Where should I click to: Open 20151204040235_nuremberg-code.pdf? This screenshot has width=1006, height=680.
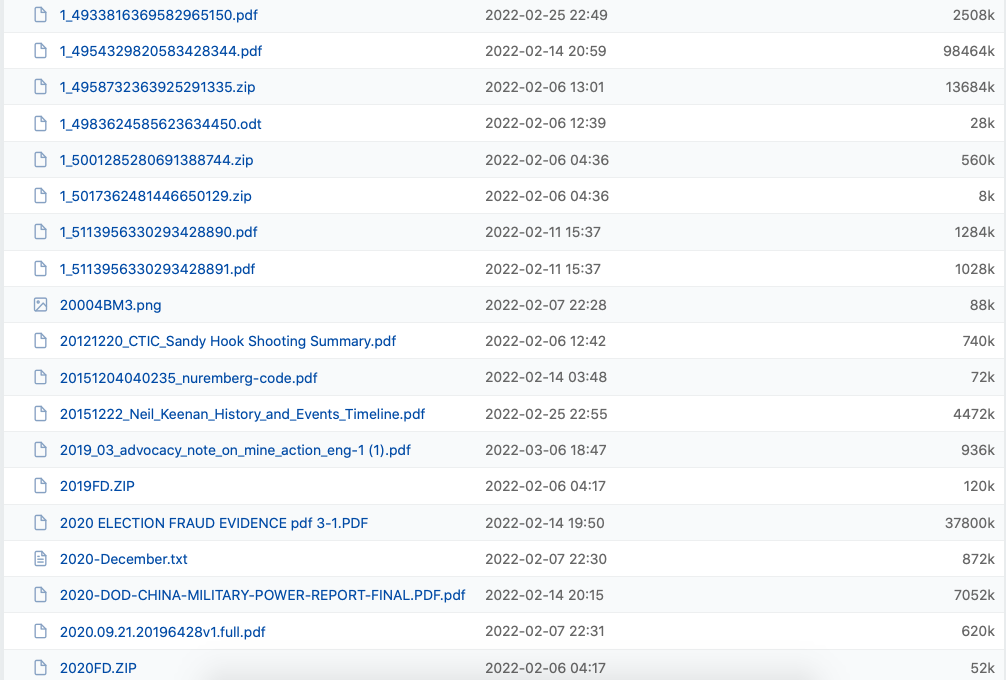(189, 377)
